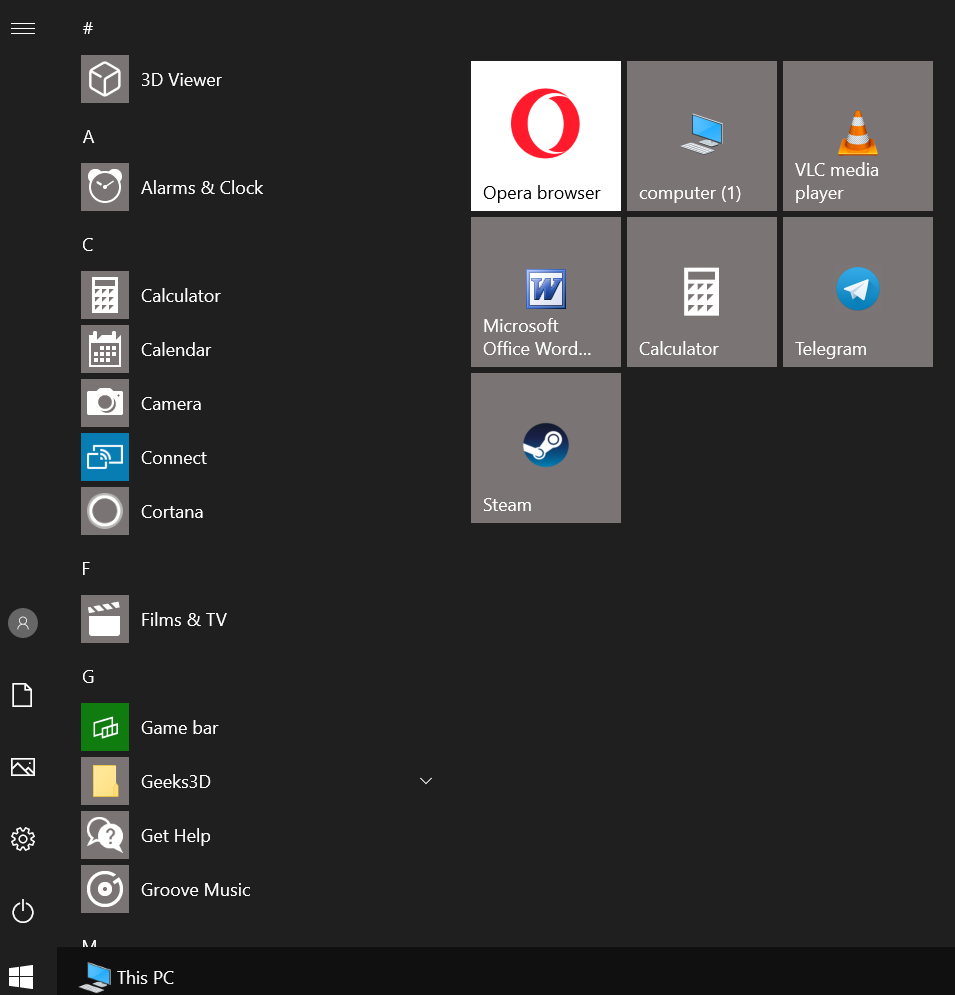The height and width of the screenshot is (995, 955).
Task: Click the "Camera" label text
Action: (x=171, y=404)
